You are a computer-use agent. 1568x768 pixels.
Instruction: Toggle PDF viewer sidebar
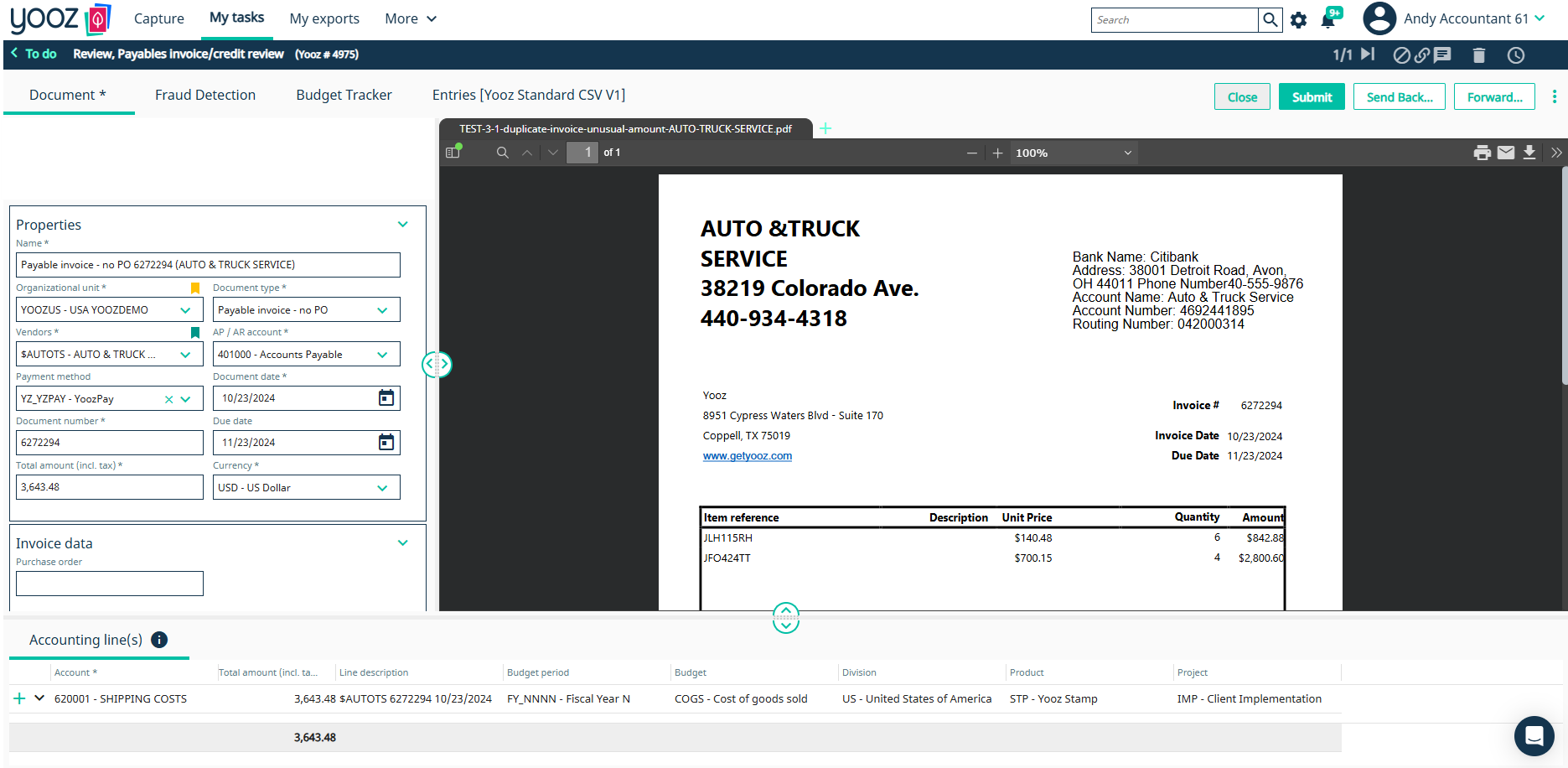[453, 153]
